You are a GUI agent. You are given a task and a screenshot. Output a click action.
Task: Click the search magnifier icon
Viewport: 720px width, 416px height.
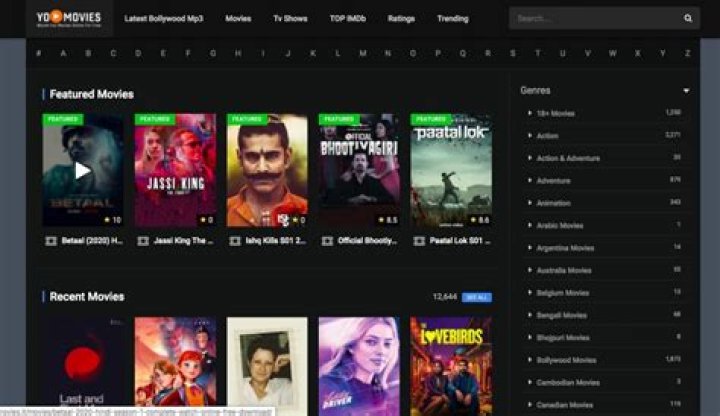pos(688,18)
